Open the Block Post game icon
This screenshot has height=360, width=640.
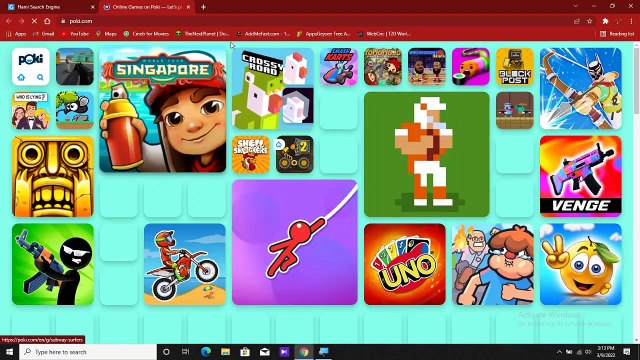point(515,67)
